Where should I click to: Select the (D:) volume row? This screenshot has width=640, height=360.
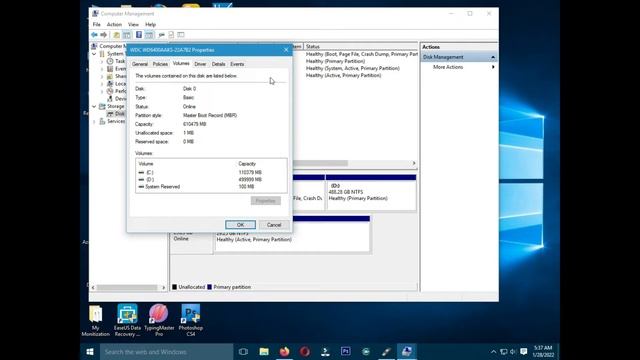coord(211,180)
